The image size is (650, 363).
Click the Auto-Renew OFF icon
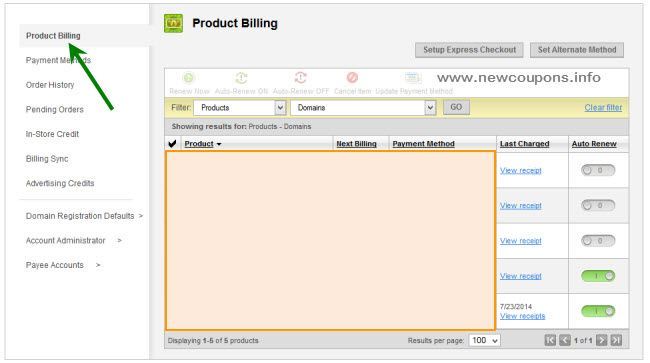click(x=301, y=77)
